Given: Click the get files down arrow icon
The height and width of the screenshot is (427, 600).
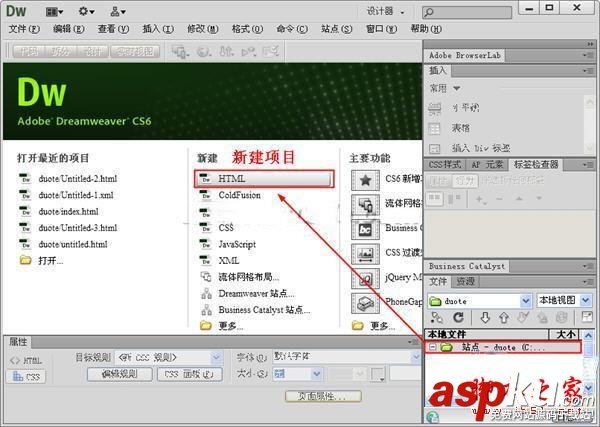Looking at the screenshot, I should coord(485,318).
